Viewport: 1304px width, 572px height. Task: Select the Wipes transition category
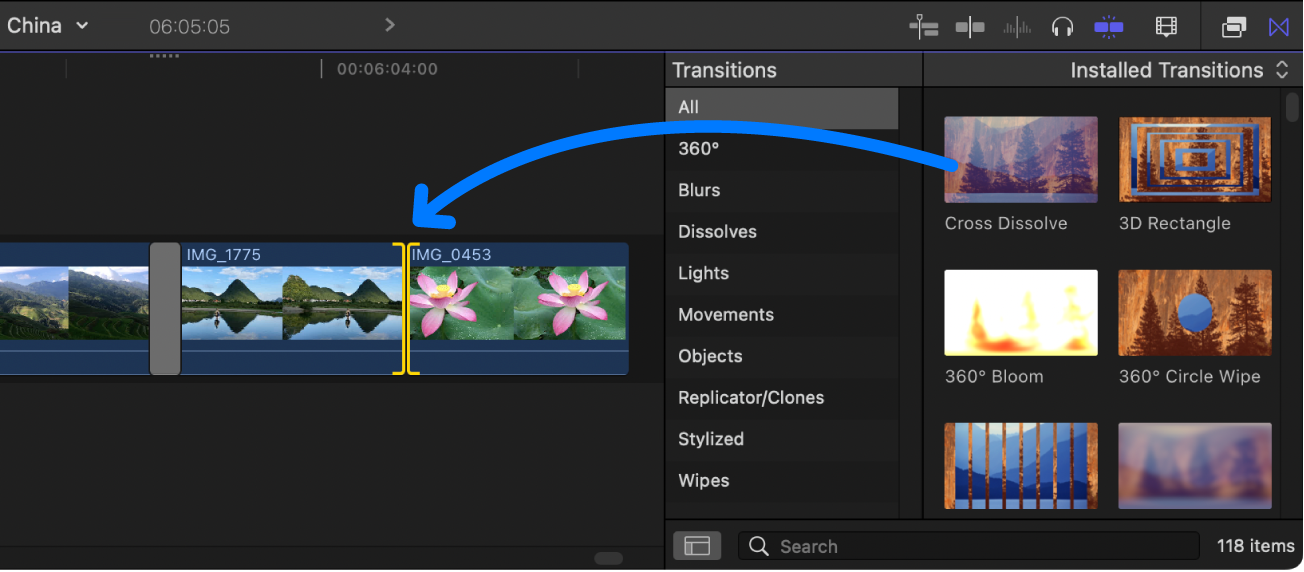tap(703, 481)
